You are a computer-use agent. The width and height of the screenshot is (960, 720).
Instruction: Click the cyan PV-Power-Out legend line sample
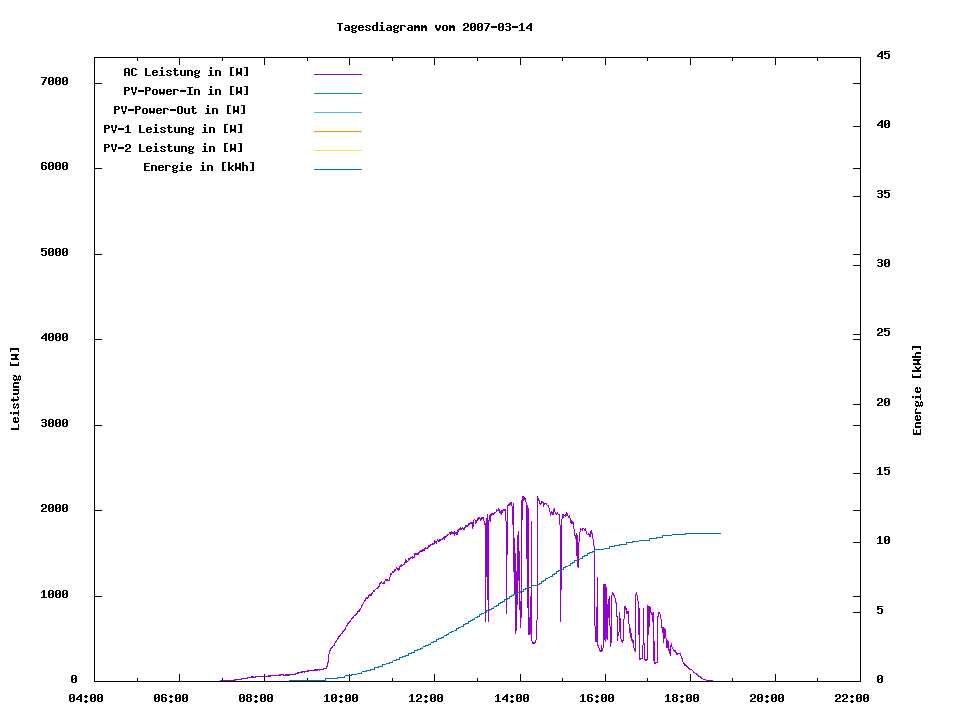tap(337, 112)
